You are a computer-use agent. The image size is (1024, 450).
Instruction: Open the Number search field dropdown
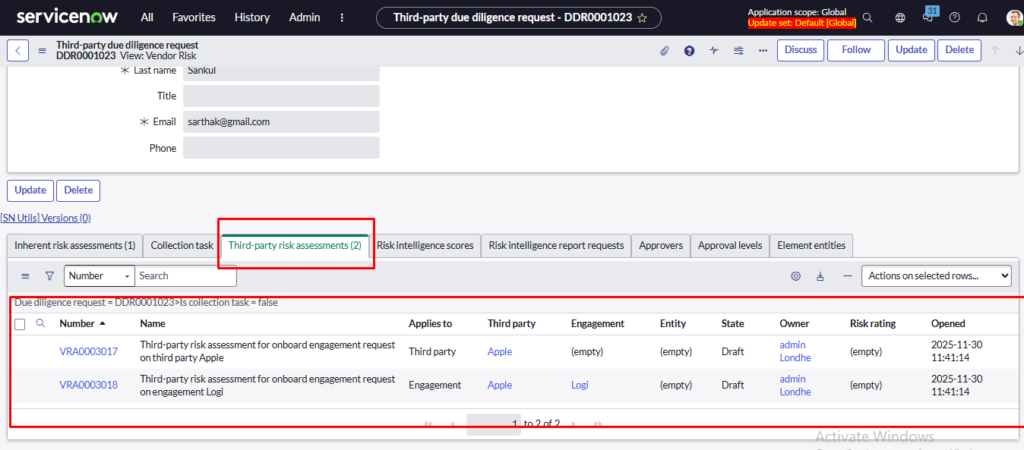click(x=99, y=276)
